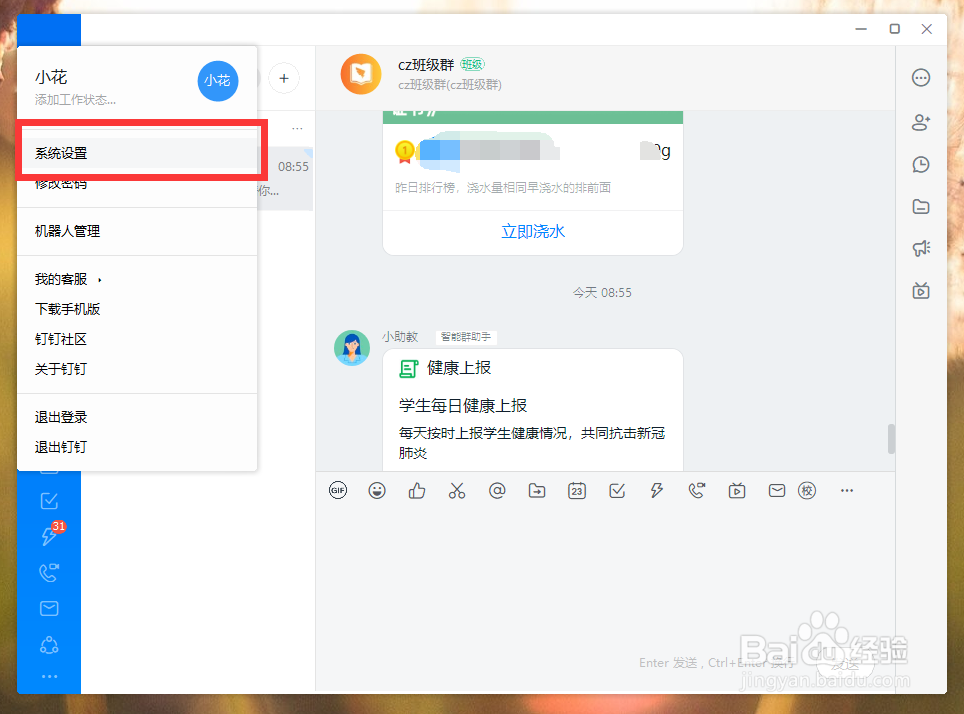Open group announcements via the megaphone icon

(921, 249)
